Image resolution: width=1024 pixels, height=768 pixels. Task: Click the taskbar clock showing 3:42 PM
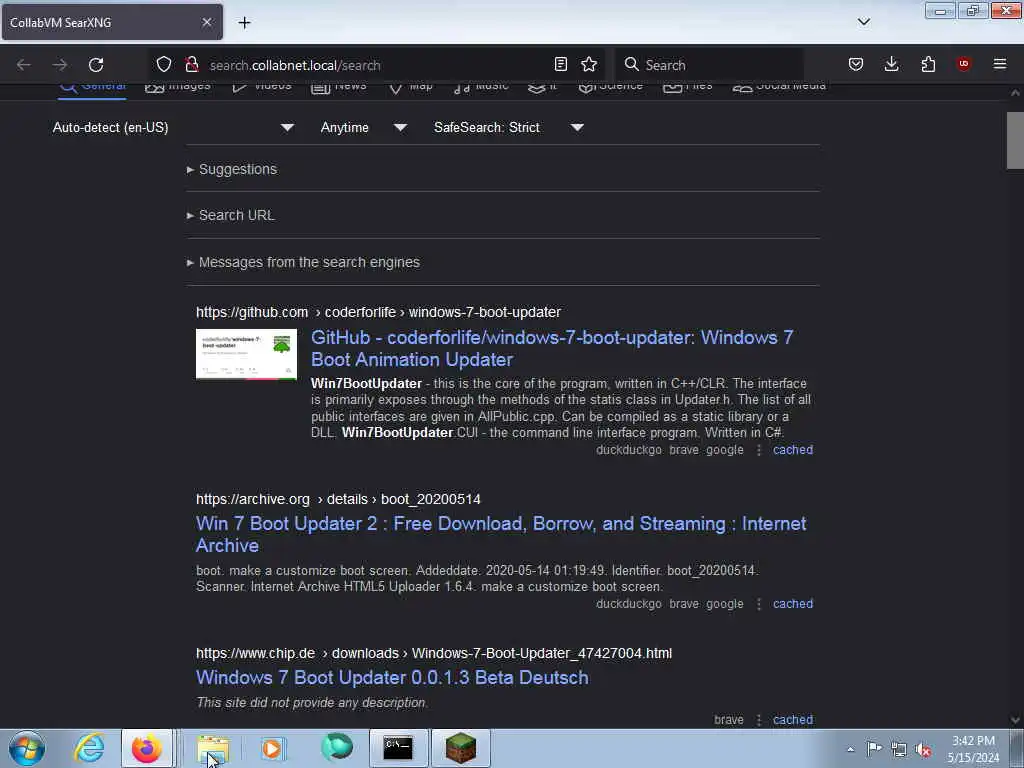click(973, 749)
